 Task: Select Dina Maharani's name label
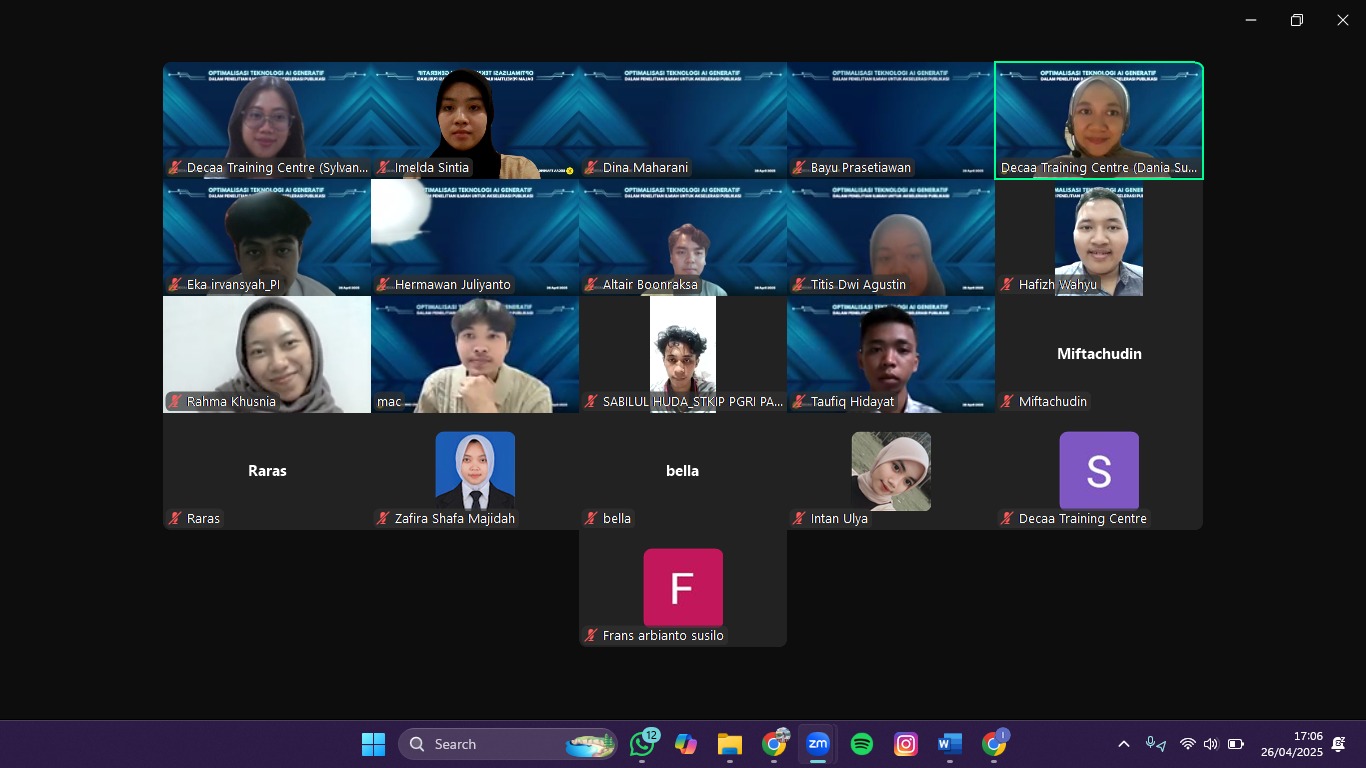645,168
